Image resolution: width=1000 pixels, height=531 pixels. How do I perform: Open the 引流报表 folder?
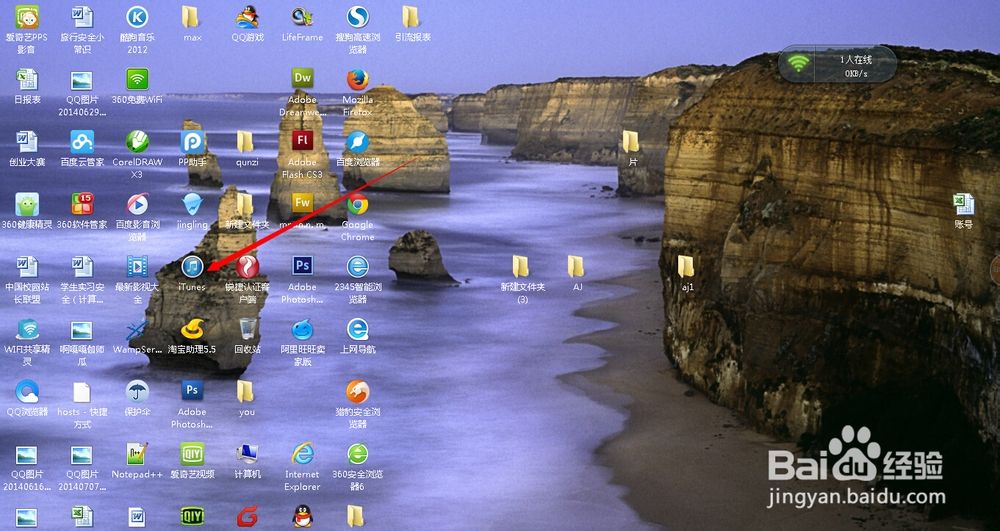coord(411,17)
